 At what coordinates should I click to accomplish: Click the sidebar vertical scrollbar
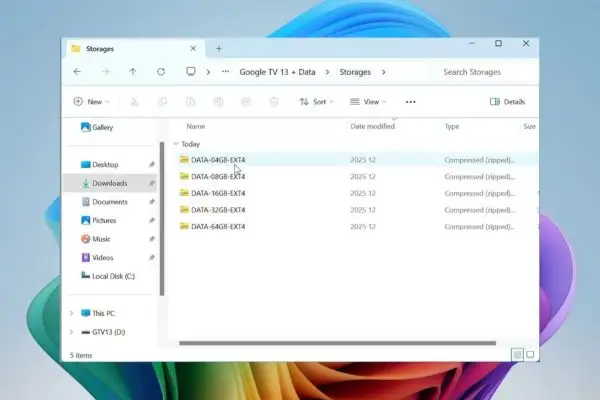162,219
